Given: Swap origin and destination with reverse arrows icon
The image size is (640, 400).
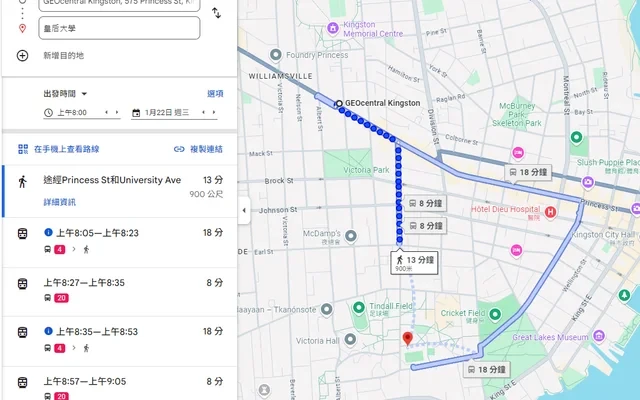Looking at the screenshot, I should click(216, 13).
